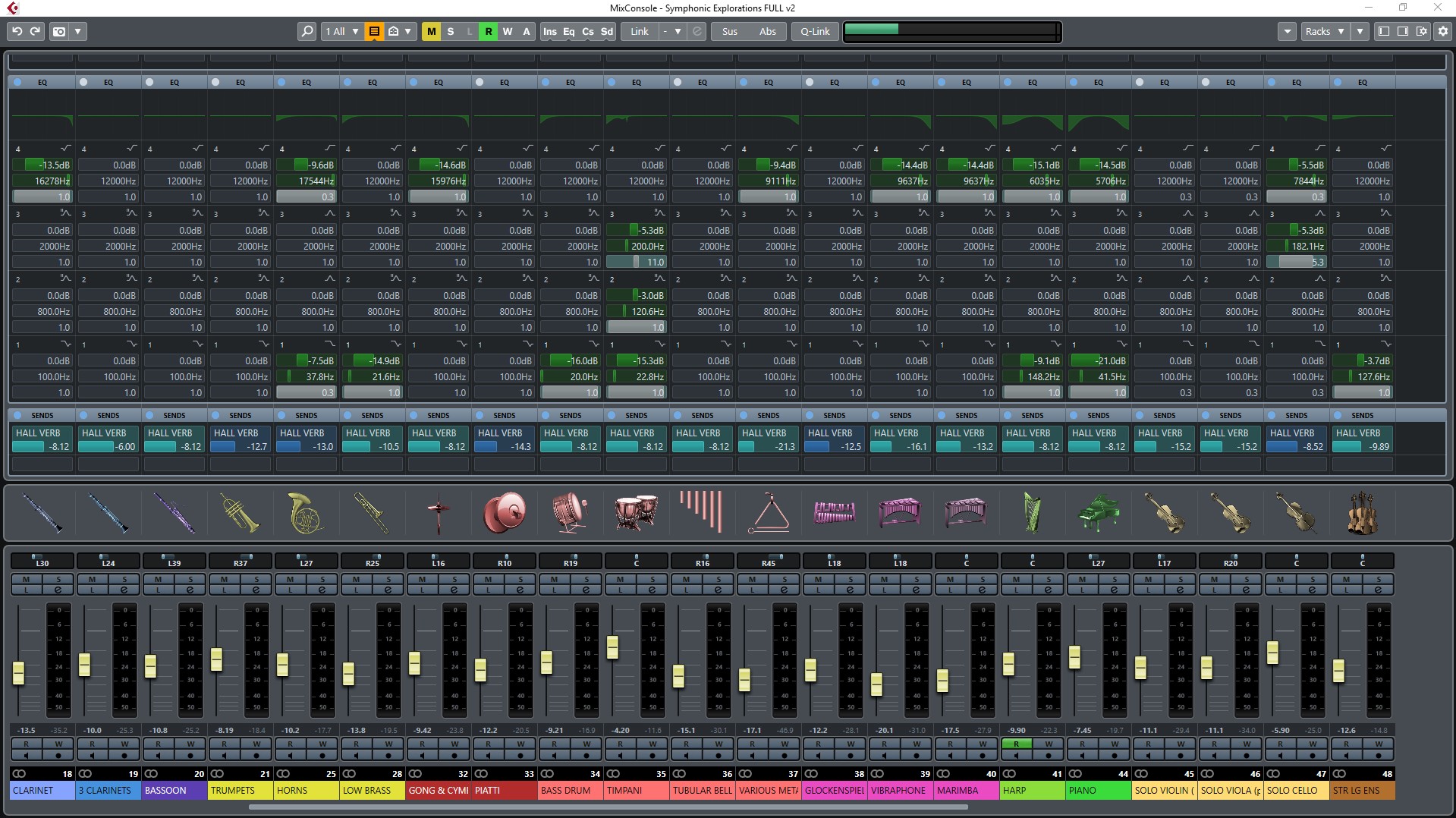Viewport: 1456px width, 818px height.
Task: Click the orange channel filter types icon
Action: coord(374,31)
